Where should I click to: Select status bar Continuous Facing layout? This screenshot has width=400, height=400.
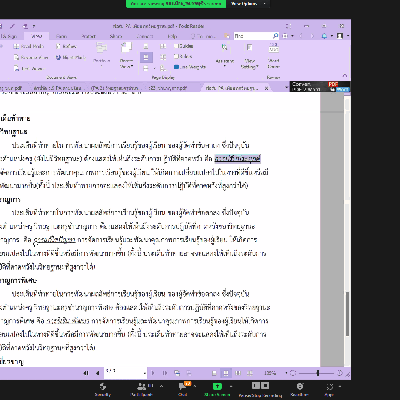click(x=250, y=373)
